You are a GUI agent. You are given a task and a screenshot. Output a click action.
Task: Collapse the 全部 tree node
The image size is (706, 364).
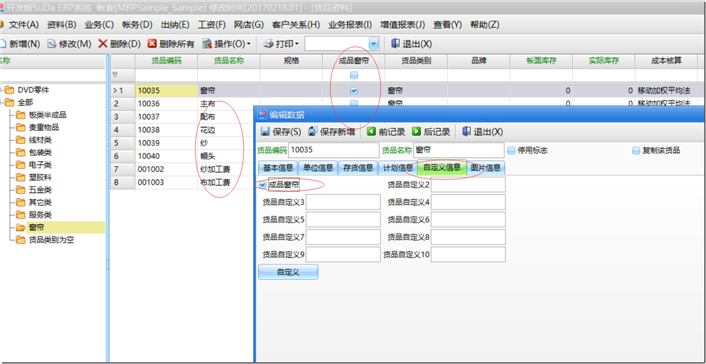point(1,102)
